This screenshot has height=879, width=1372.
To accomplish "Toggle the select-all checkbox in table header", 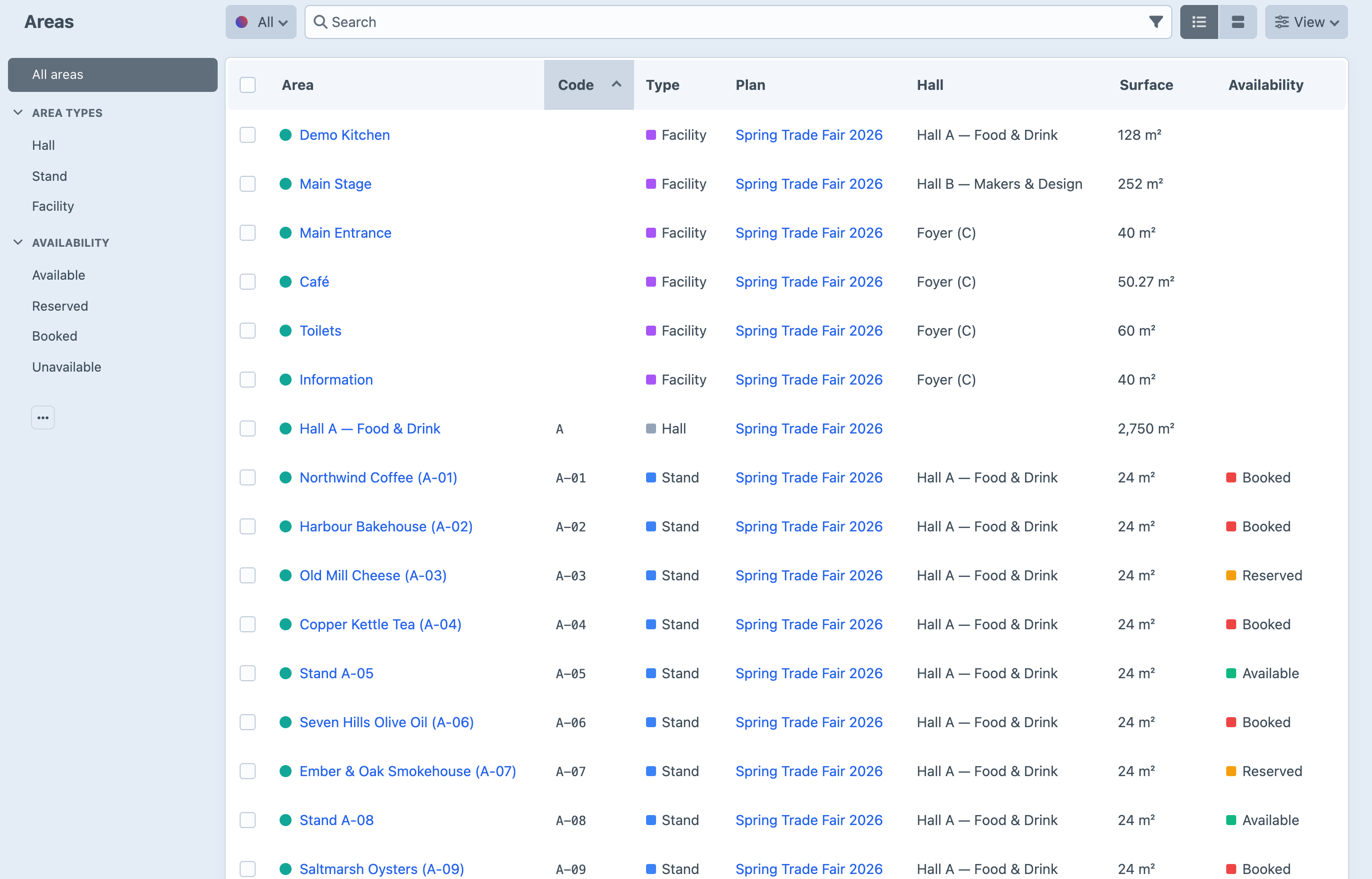I will click(248, 85).
